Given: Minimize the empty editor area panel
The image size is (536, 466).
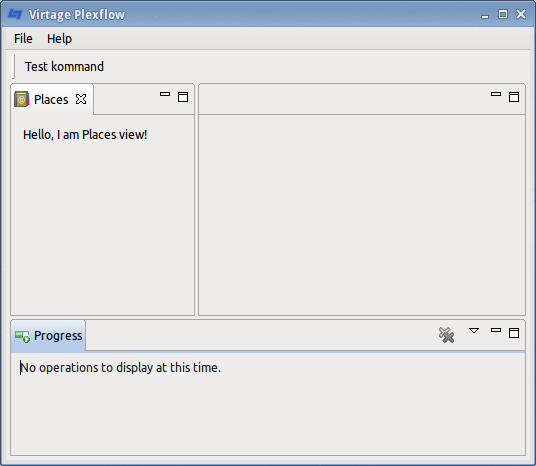Looking at the screenshot, I should click(x=496, y=94).
